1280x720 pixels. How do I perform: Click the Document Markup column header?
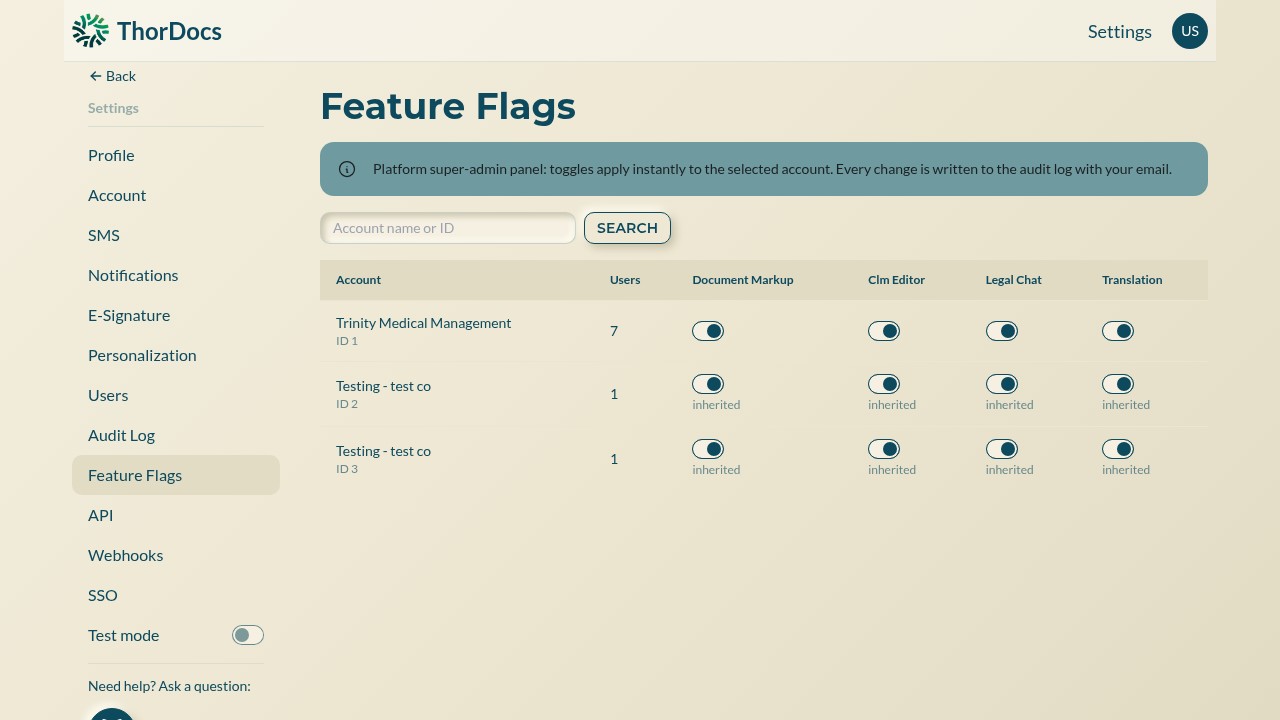[x=742, y=280]
